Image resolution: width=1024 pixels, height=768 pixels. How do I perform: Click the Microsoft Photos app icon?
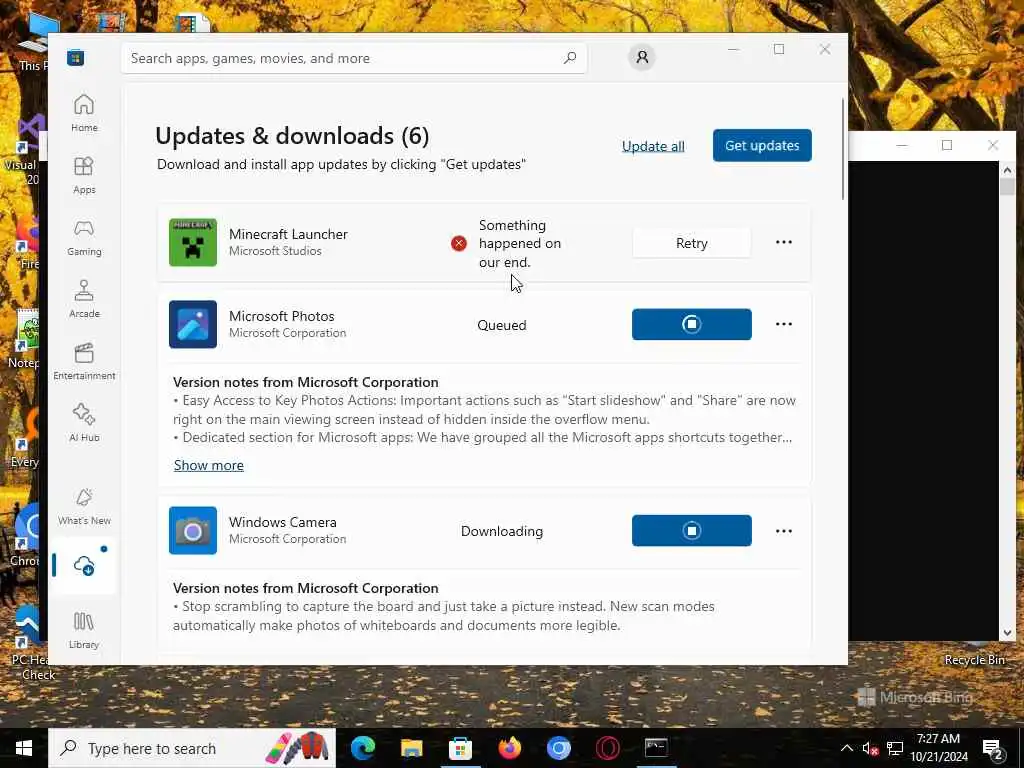(x=193, y=324)
